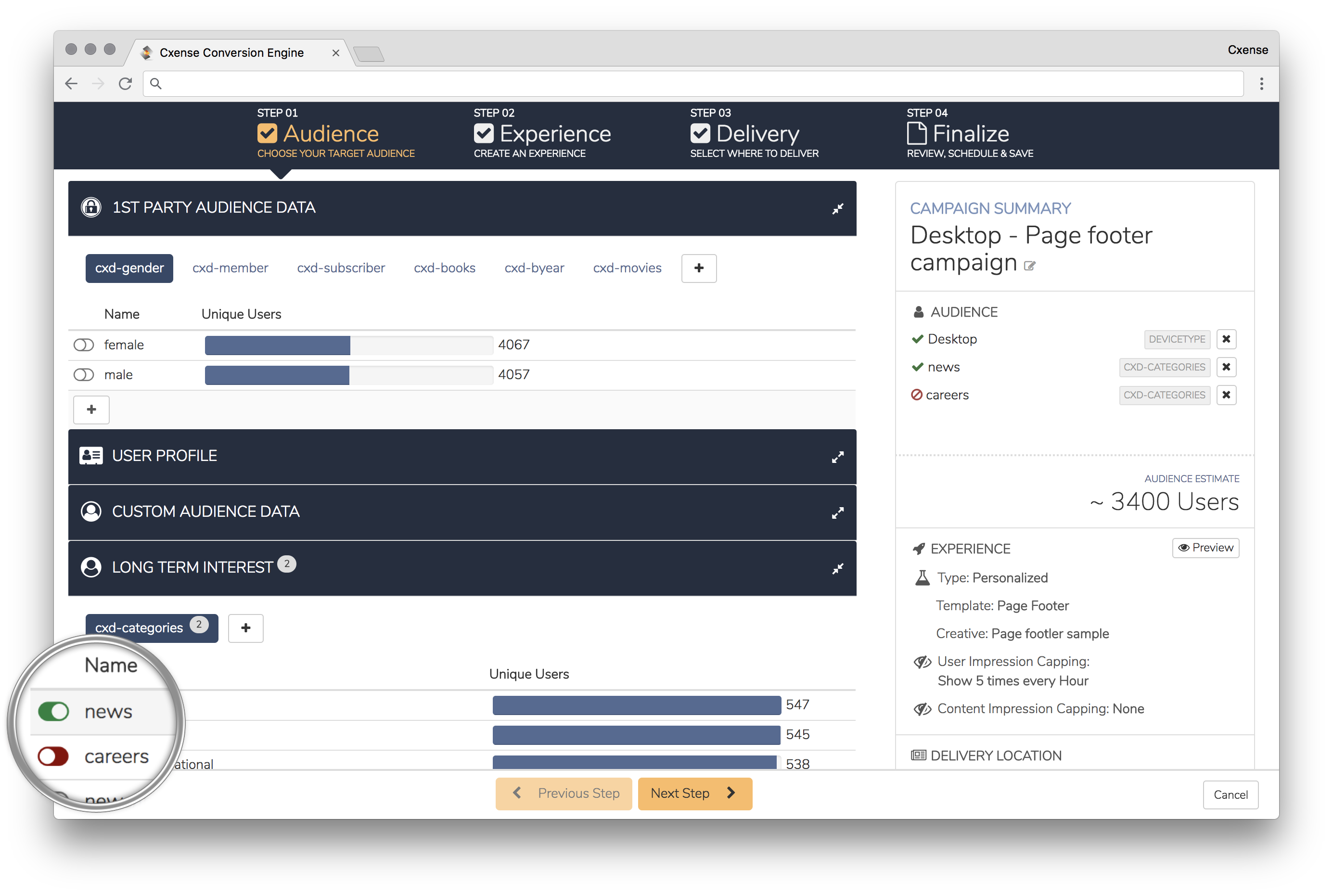Viewport: 1333px width, 896px height.
Task: Click the Audience person icon in summary
Action: pyautogui.click(x=918, y=312)
